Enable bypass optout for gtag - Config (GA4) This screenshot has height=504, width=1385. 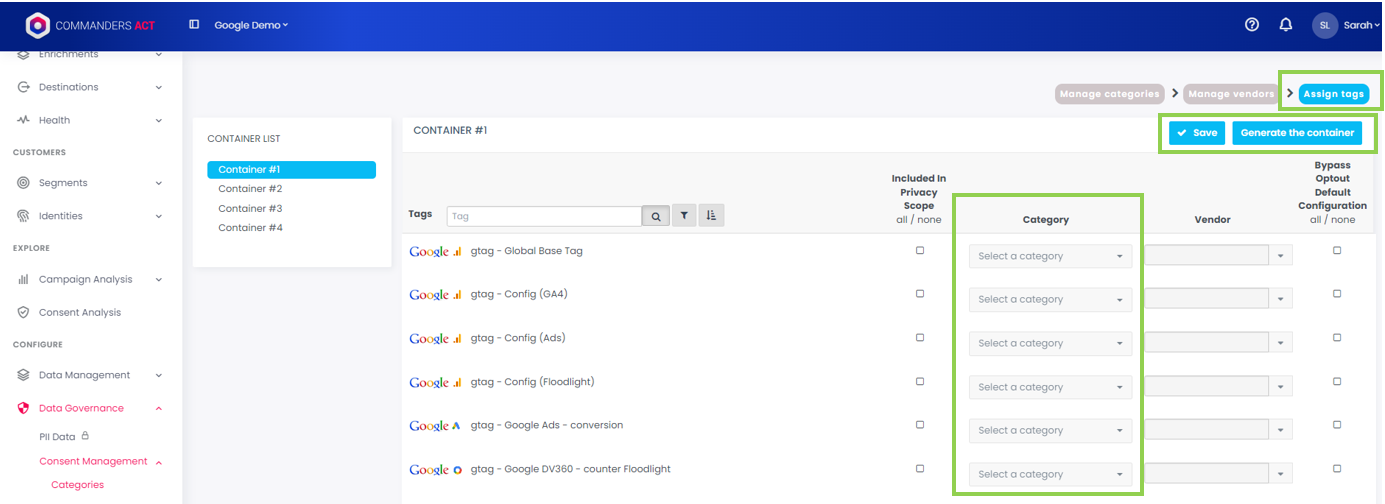pyautogui.click(x=1337, y=294)
